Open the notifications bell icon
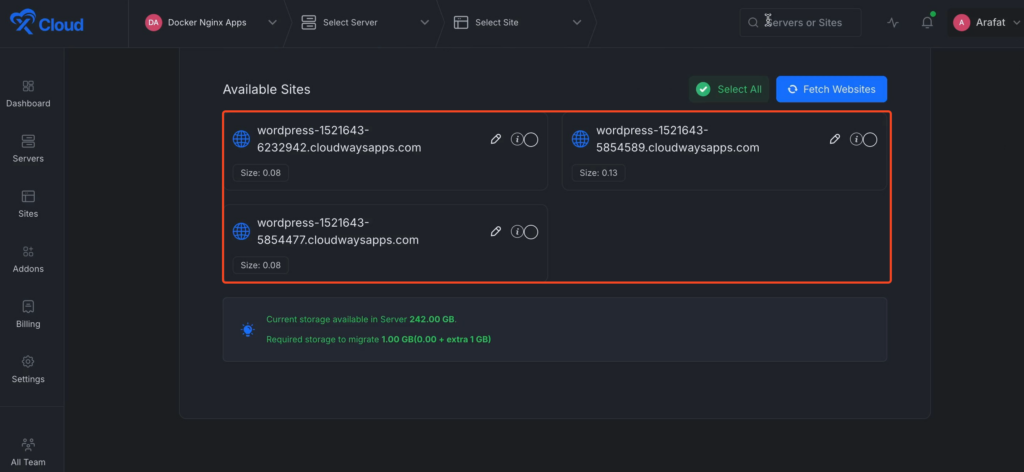The width and height of the screenshot is (1024, 472). click(927, 22)
